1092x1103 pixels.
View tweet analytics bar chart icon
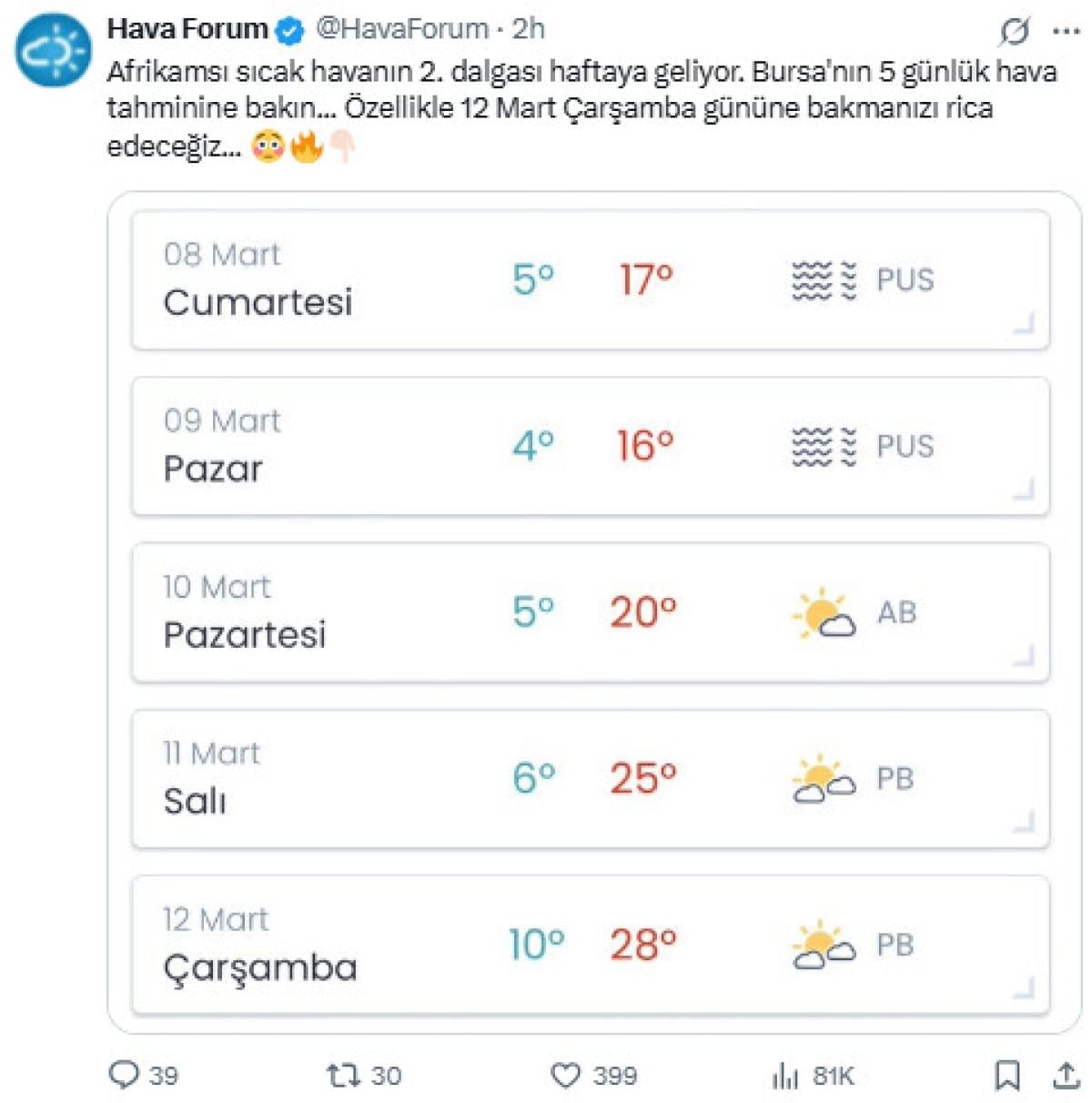[784, 1076]
